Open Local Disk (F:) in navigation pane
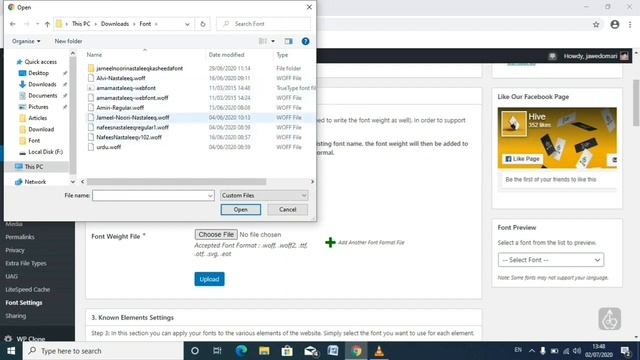Screen dimensions: 640x360 click(x=45, y=152)
